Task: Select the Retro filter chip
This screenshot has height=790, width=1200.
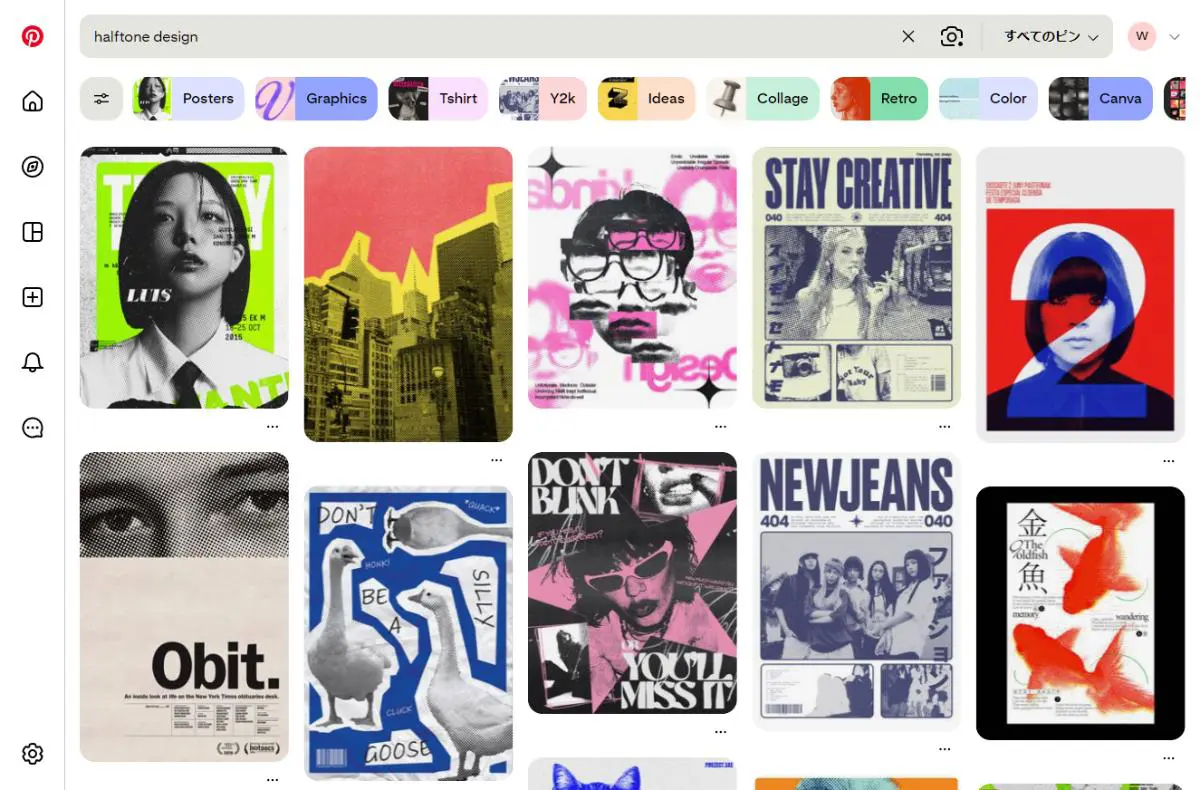Action: click(x=879, y=99)
